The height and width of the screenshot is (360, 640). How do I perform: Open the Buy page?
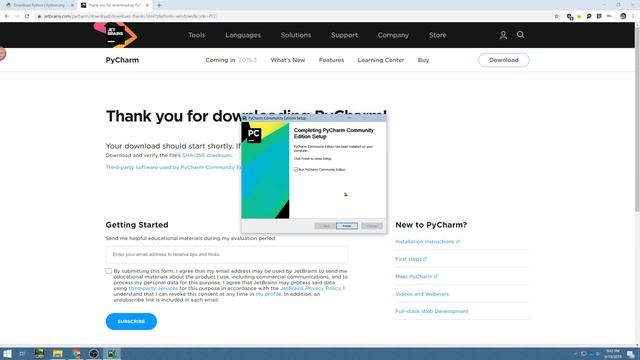pyautogui.click(x=423, y=60)
